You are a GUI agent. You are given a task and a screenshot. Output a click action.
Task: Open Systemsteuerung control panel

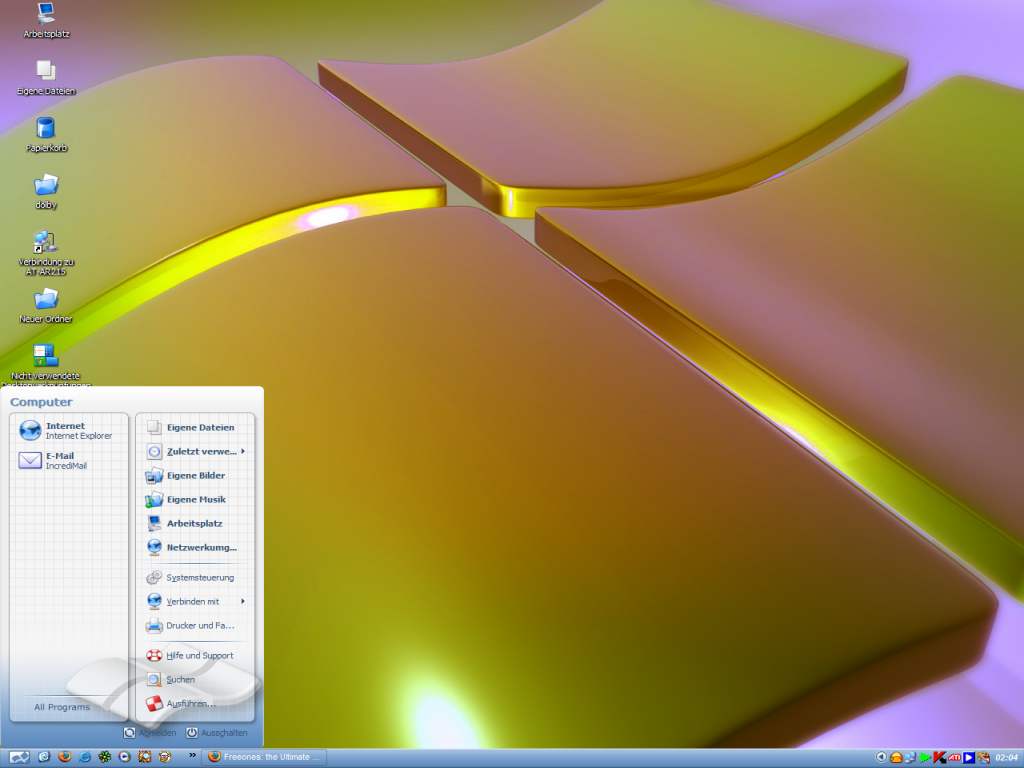coord(195,577)
